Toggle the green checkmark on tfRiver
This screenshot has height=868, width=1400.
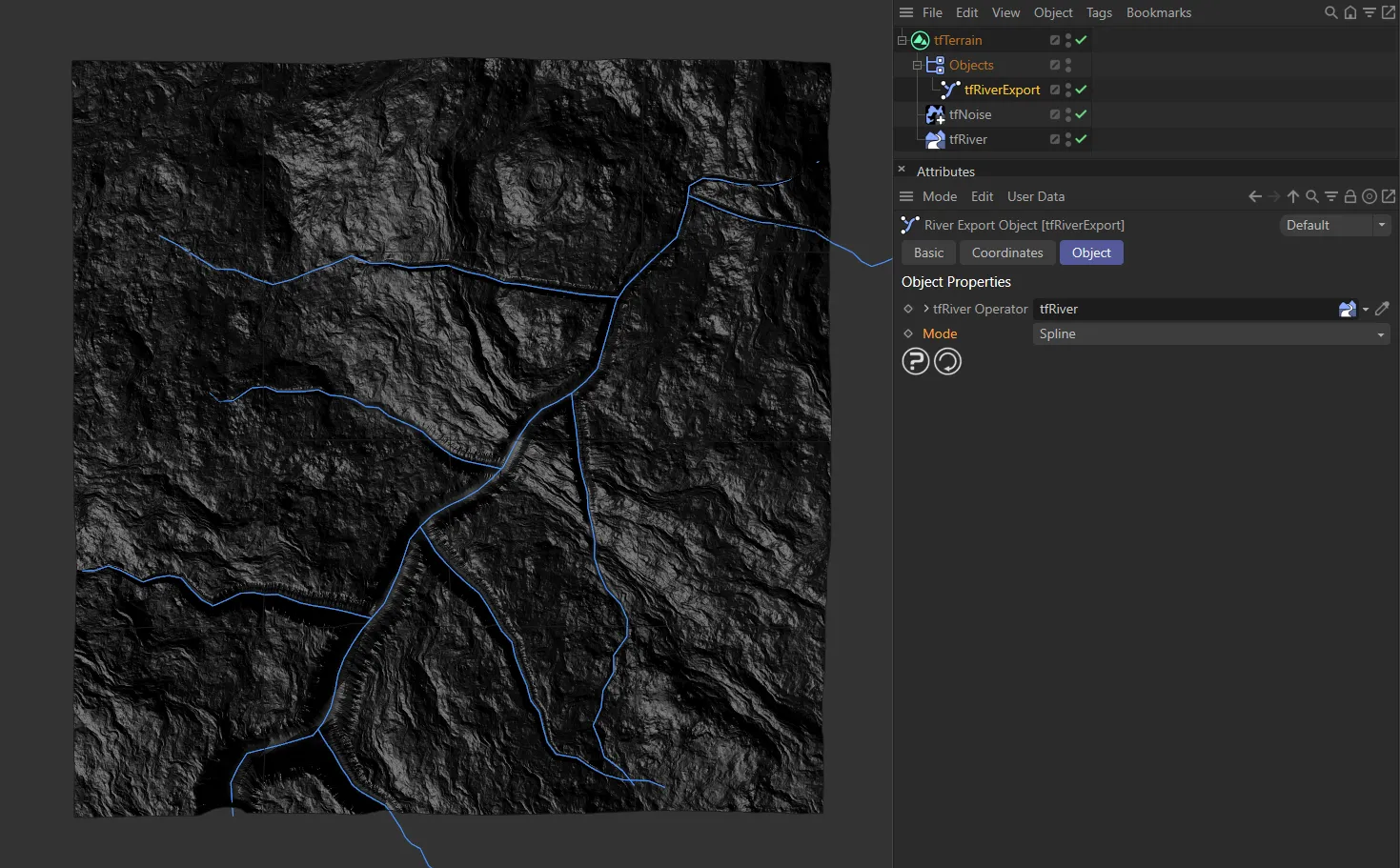point(1081,139)
